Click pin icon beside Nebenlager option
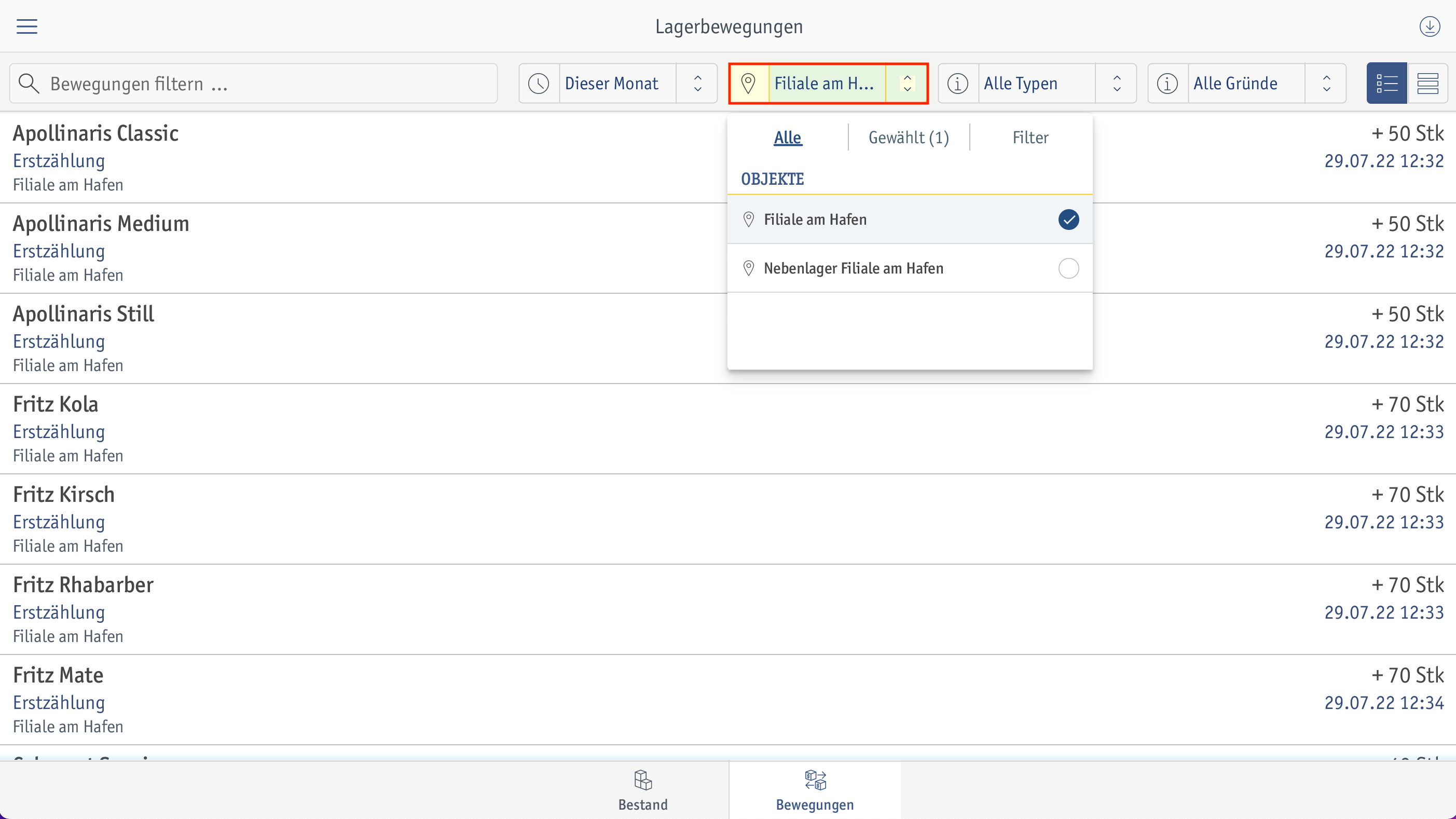 click(x=748, y=268)
